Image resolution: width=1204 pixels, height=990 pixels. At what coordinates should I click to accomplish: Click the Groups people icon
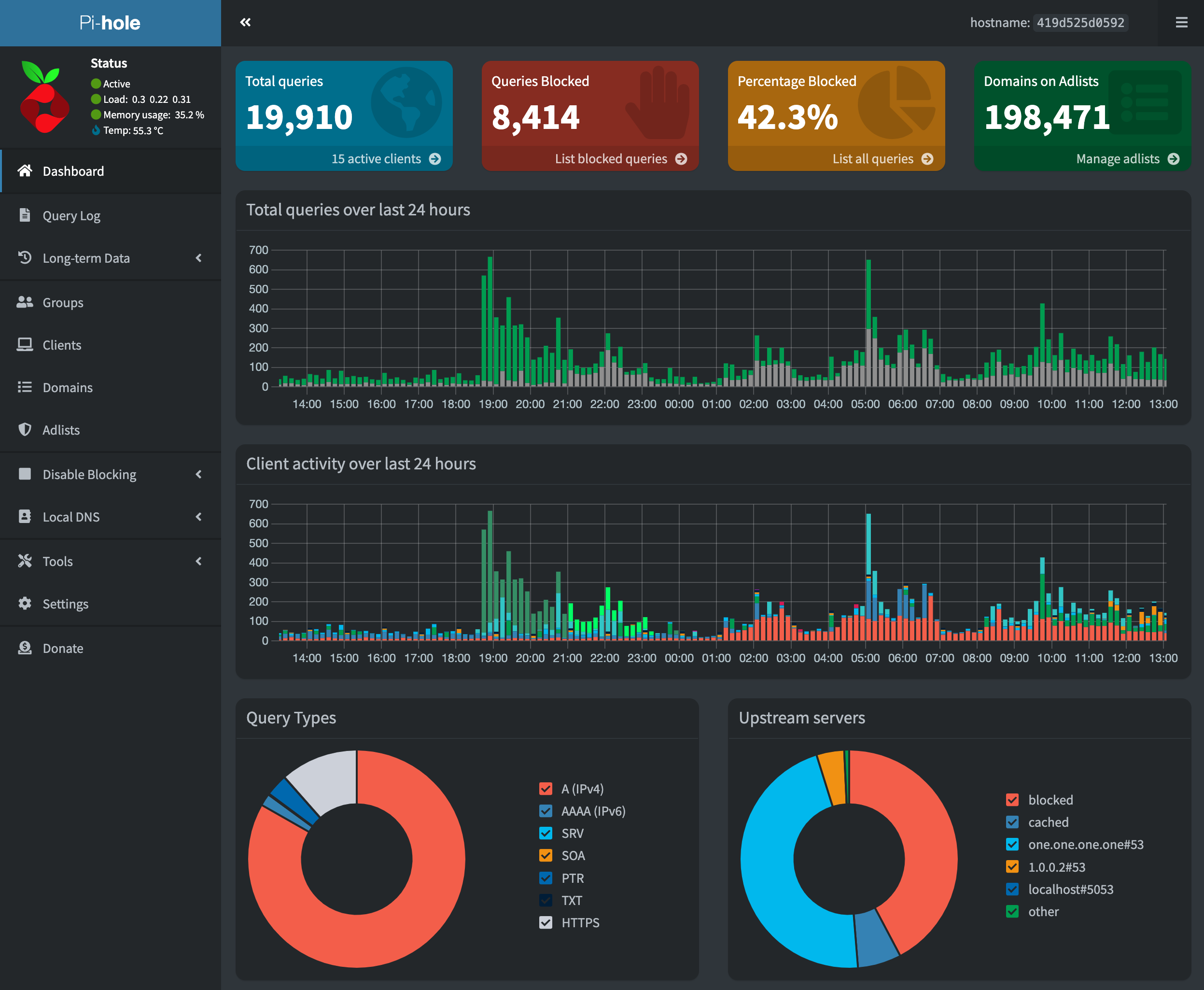pyautogui.click(x=25, y=302)
